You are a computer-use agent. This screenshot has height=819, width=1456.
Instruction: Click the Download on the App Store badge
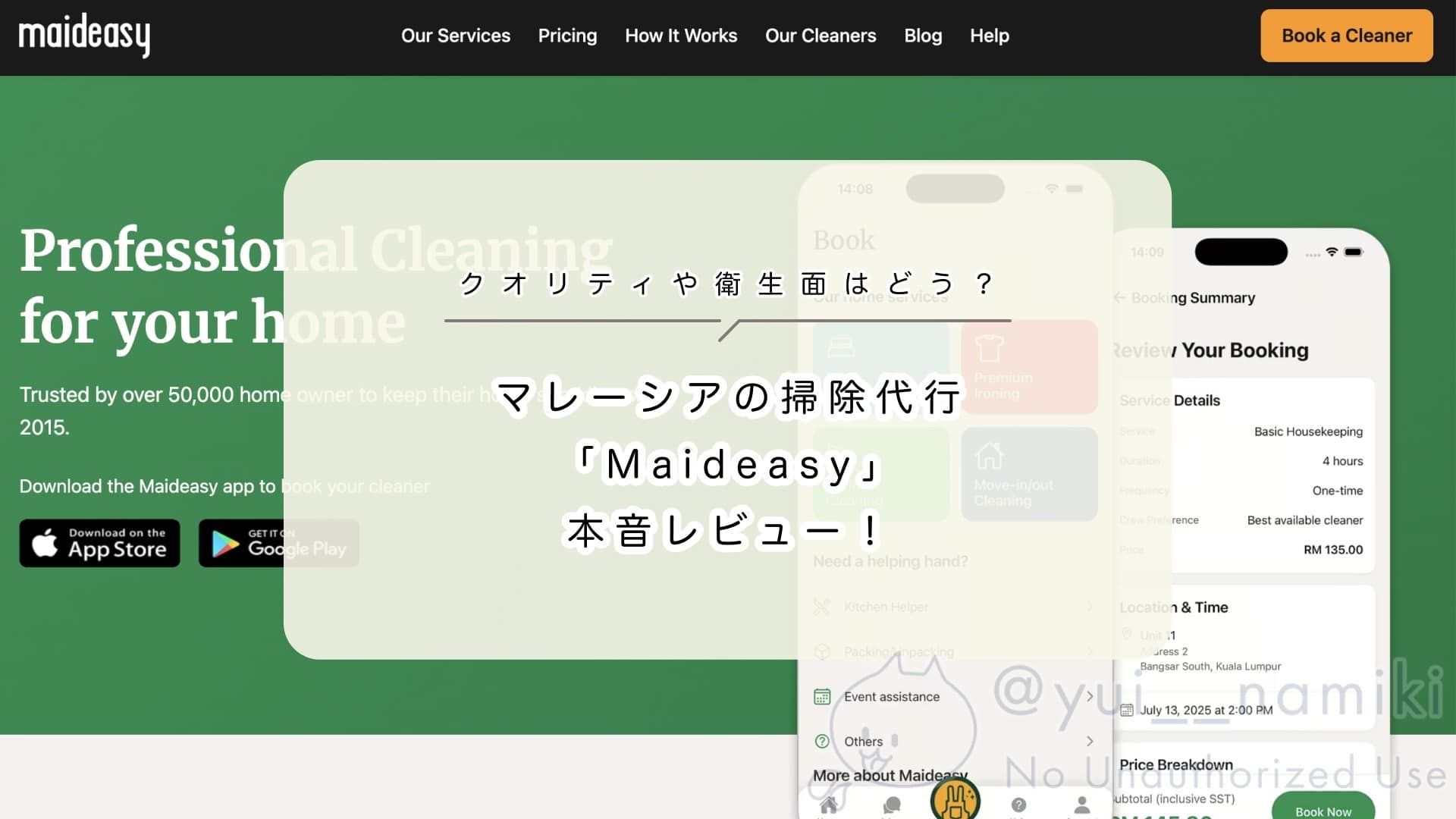[99, 543]
